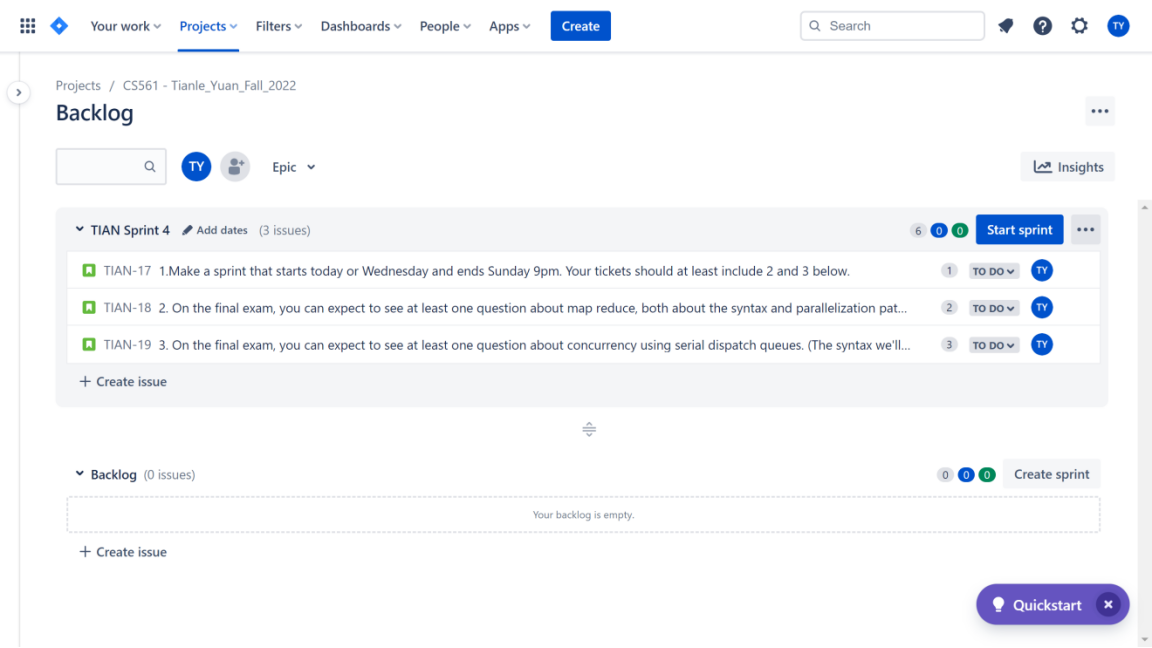Open issue TIAN-19 key

click(127, 345)
